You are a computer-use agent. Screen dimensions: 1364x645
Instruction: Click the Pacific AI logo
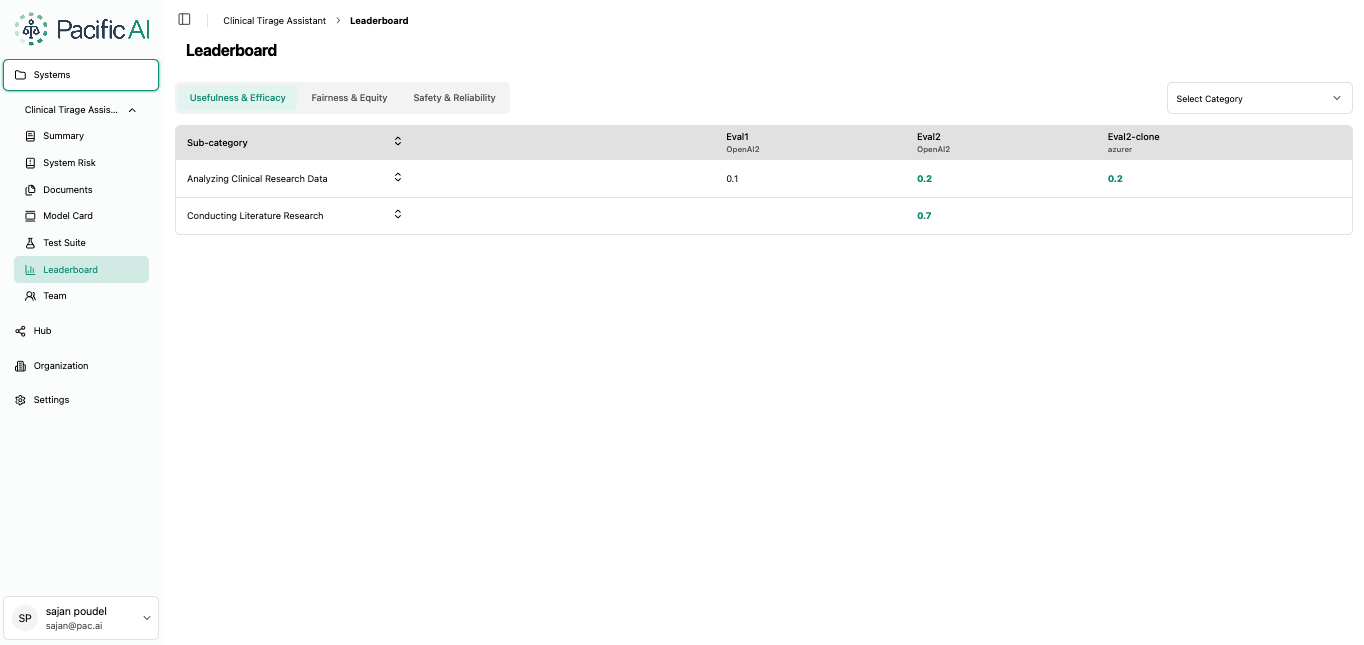point(81,28)
